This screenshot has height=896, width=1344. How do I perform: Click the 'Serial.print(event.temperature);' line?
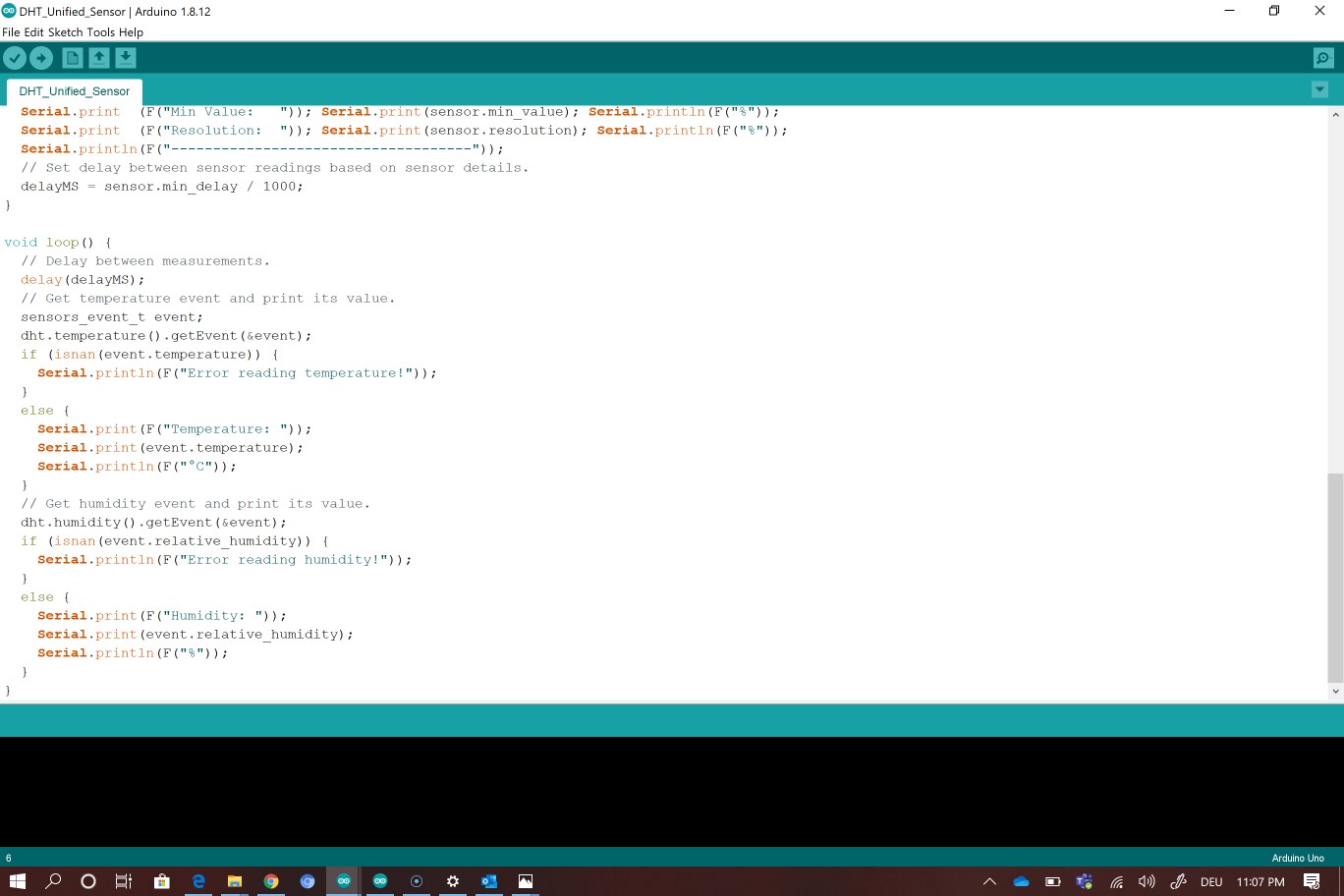[170, 448]
